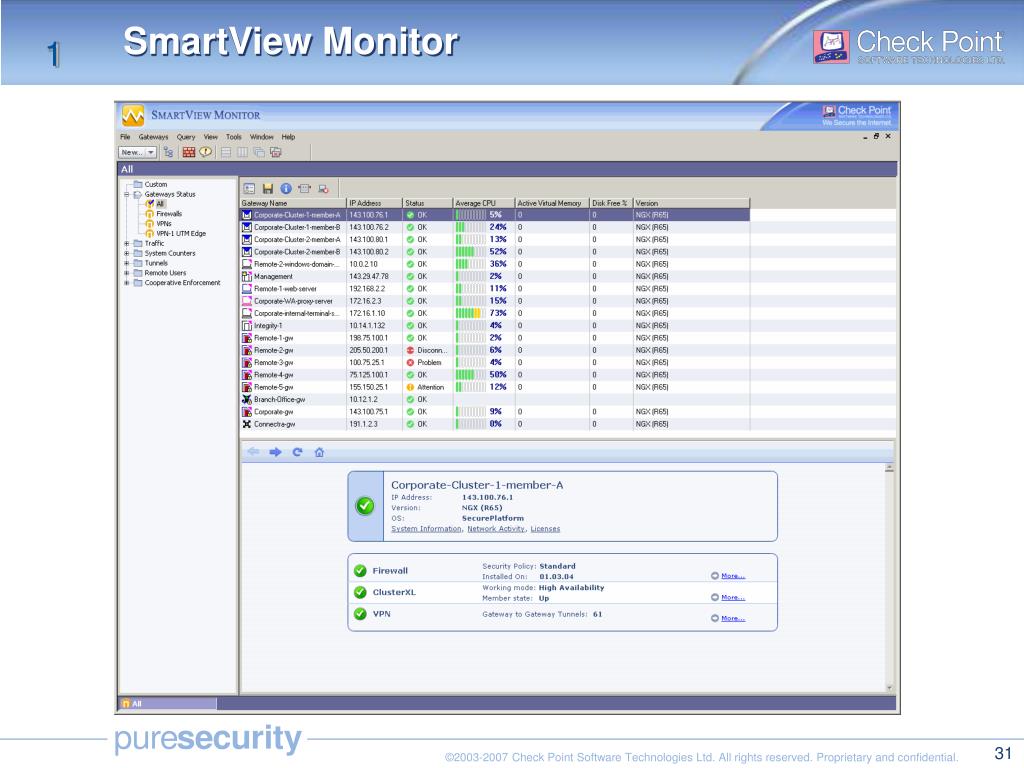Expand the Tunnels tree node
This screenshot has height=768, width=1024.
pos(127,263)
